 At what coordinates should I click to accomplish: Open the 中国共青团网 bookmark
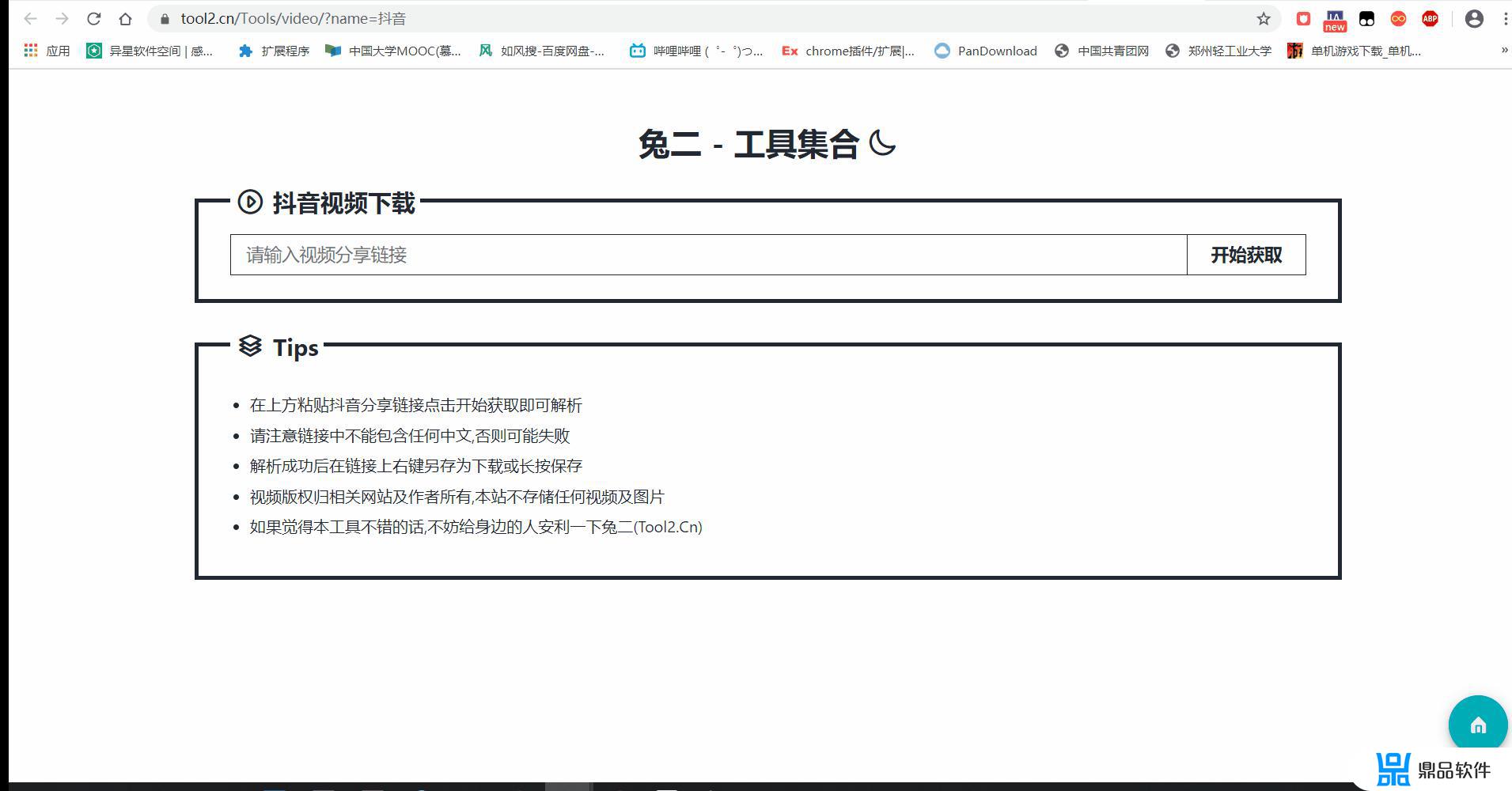pos(1101,51)
